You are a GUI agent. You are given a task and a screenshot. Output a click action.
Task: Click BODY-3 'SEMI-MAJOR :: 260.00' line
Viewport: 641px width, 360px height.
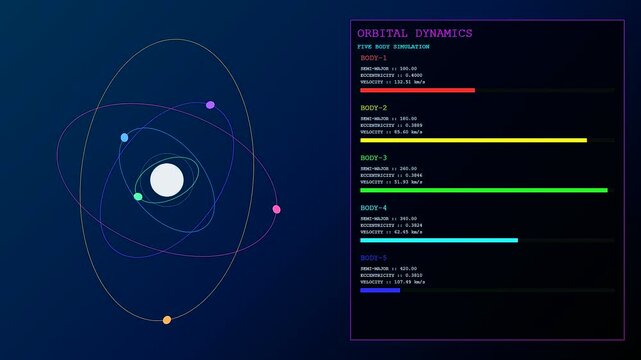tap(388, 168)
